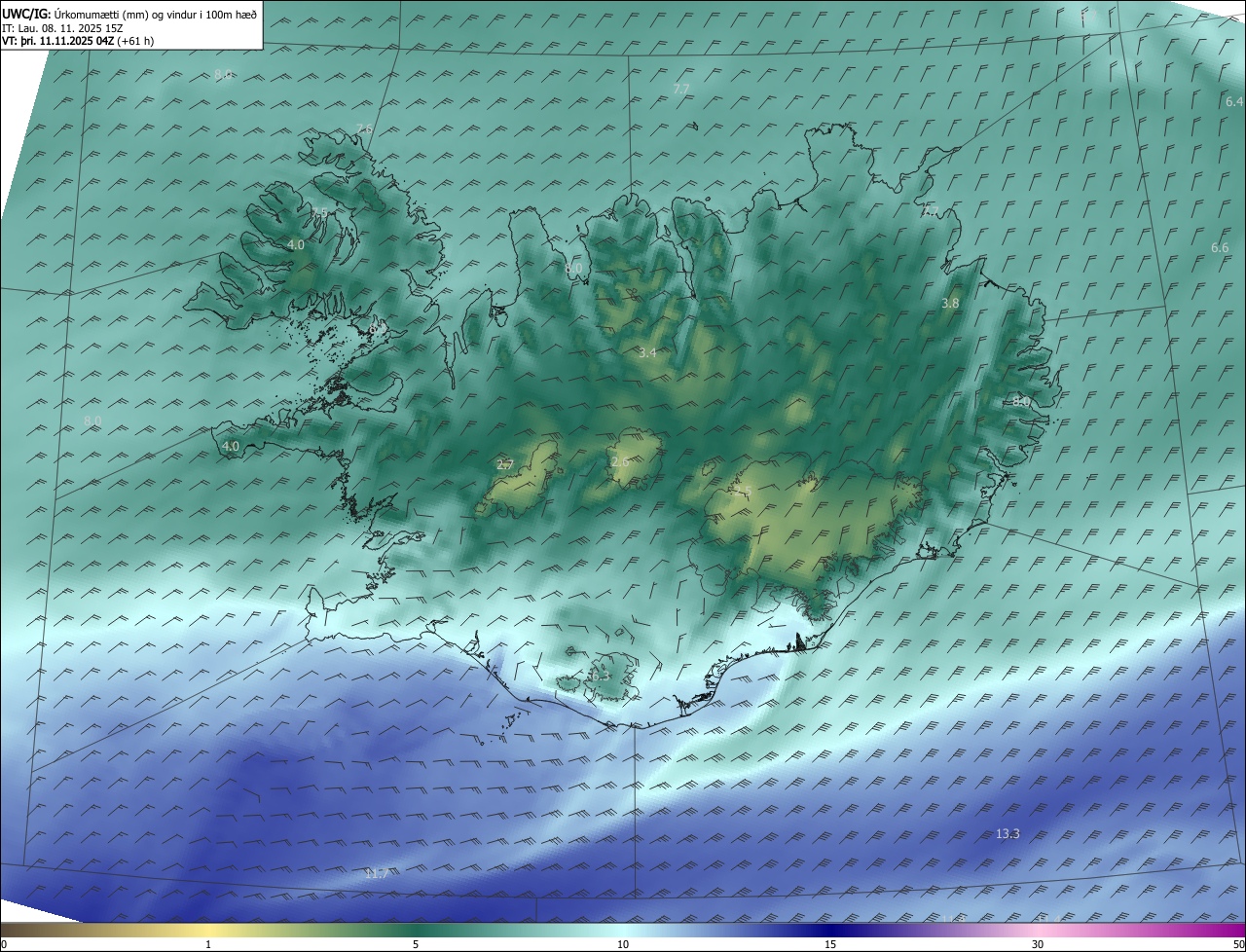The width and height of the screenshot is (1246, 952).
Task: Click the colour scale tick label 50
Action: tap(1238, 944)
